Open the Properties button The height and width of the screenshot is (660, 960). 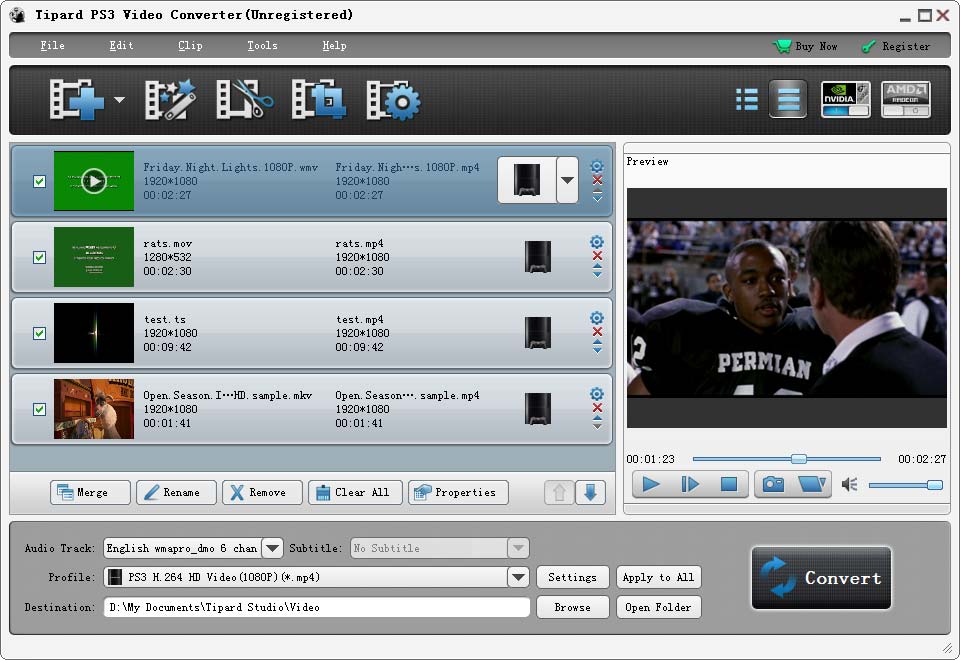[x=458, y=492]
